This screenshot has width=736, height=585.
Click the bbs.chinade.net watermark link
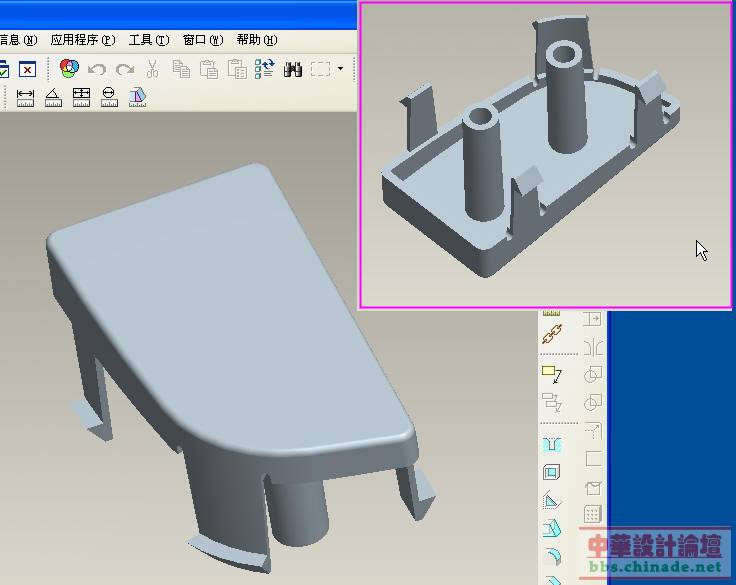[662, 566]
